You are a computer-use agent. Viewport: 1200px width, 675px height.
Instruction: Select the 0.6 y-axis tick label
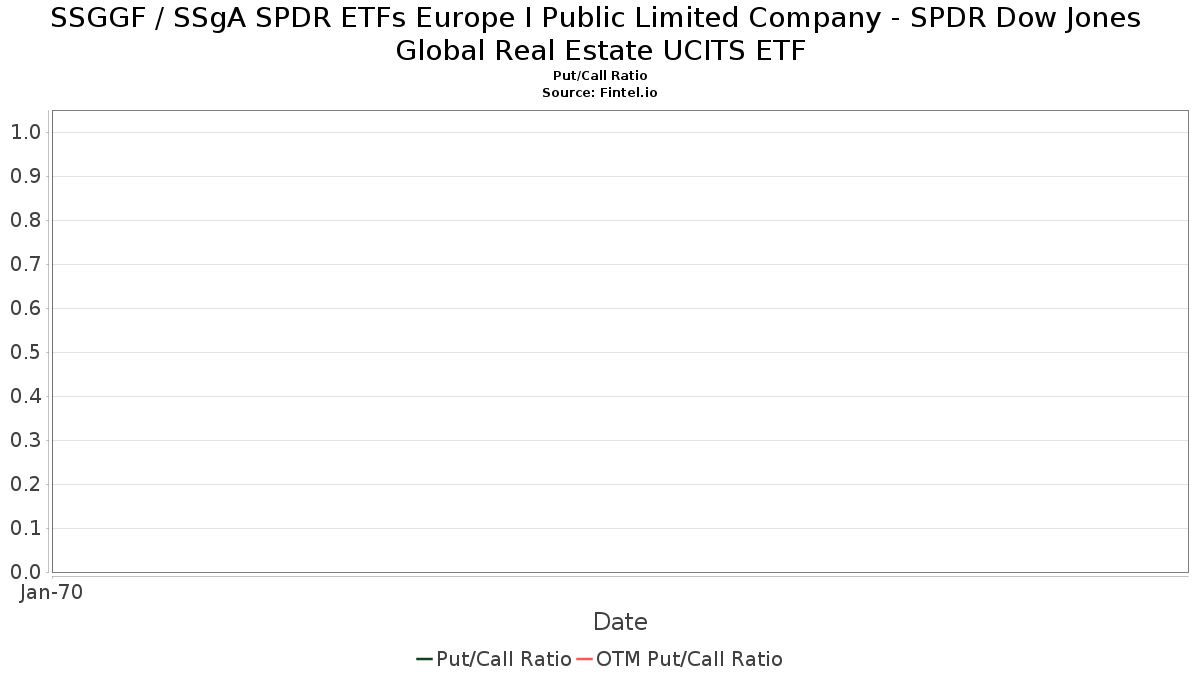(25, 308)
